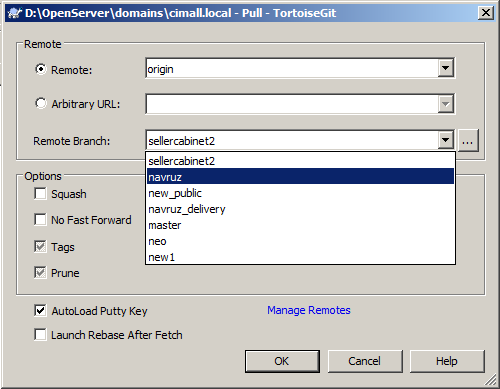Click the Cancel button
500x389 pixels.
[x=365, y=361]
